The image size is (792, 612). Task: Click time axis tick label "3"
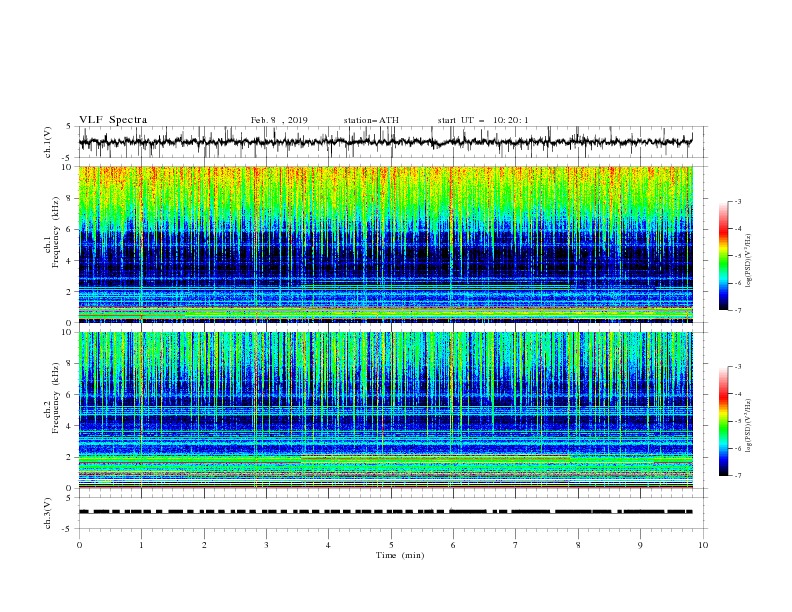266,545
